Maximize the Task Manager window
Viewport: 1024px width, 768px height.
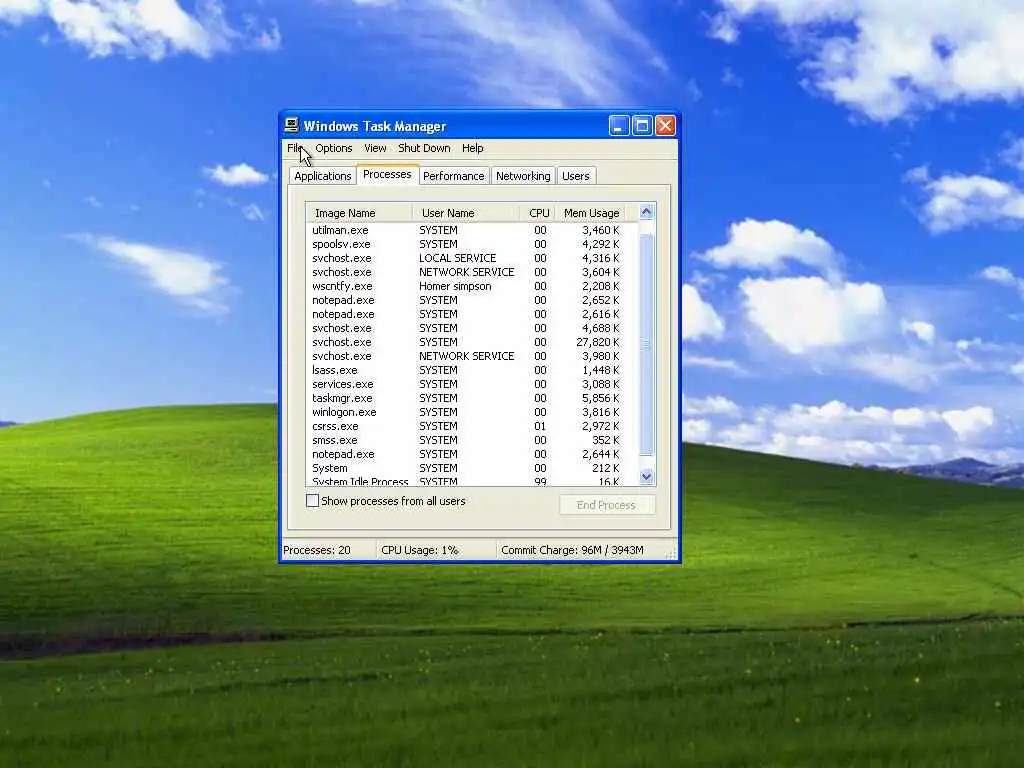[x=642, y=125]
